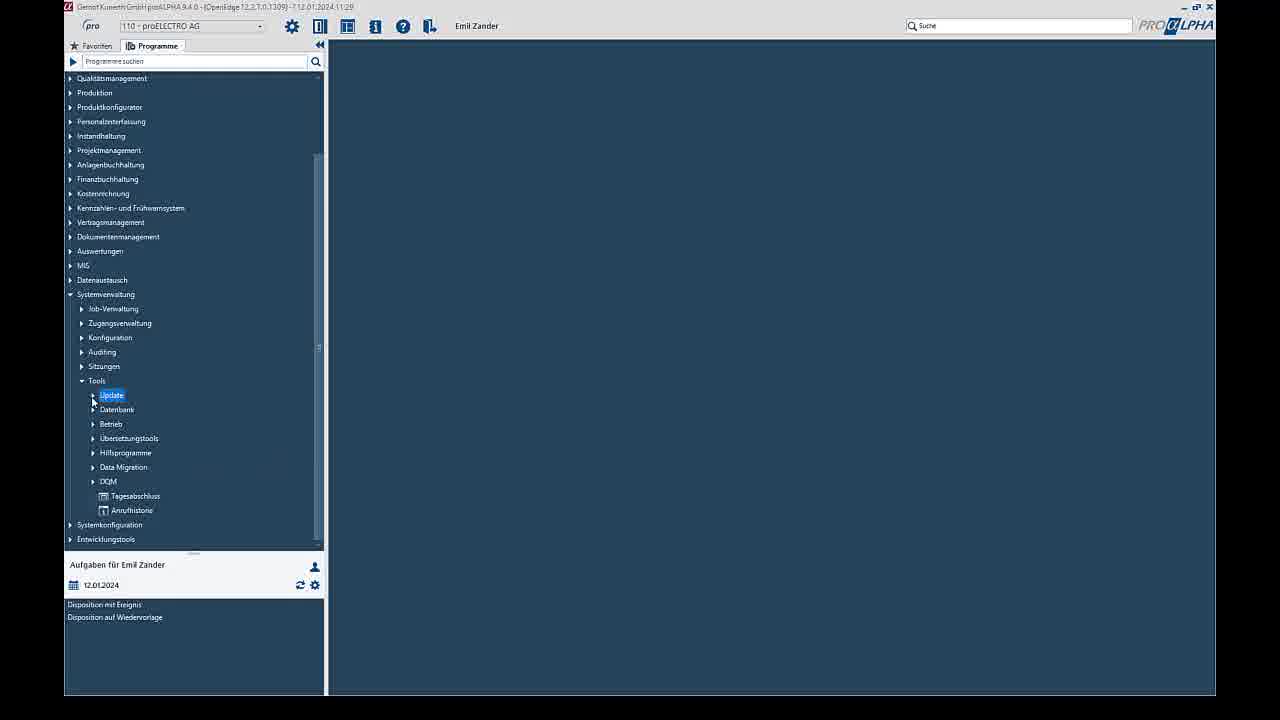This screenshot has height=720, width=1280.
Task: Click the star icon on Favoriten tab
Action: tap(74, 46)
